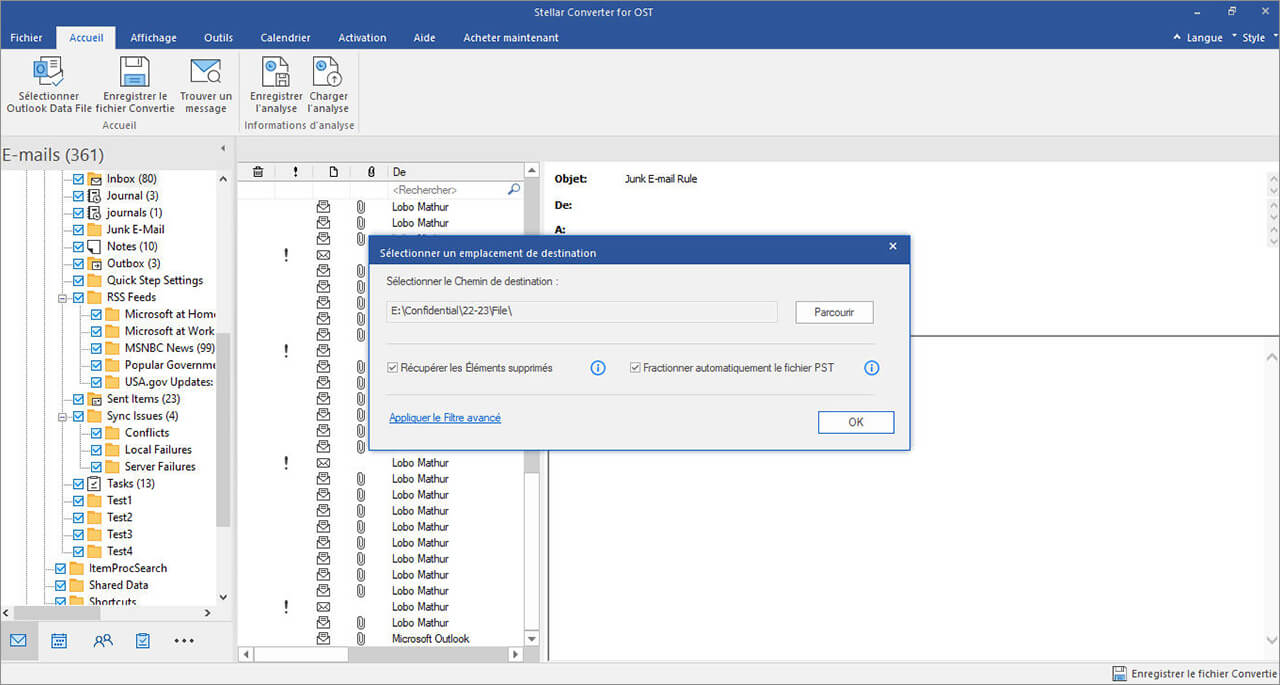Image resolution: width=1280 pixels, height=685 pixels.
Task: Click info icon beside Récupérer les Éléments supprimés
Action: tap(598, 368)
